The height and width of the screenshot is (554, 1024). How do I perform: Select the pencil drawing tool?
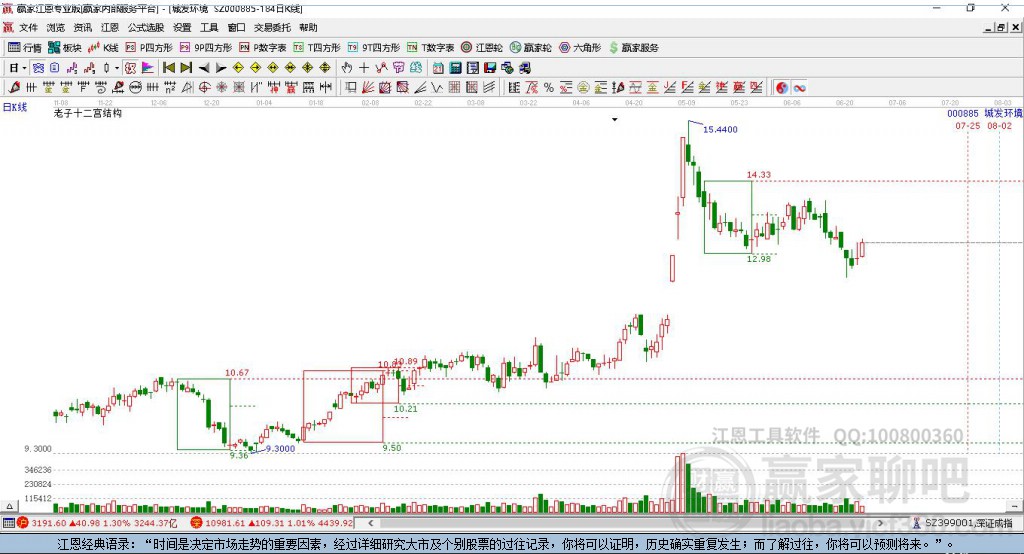(14, 88)
